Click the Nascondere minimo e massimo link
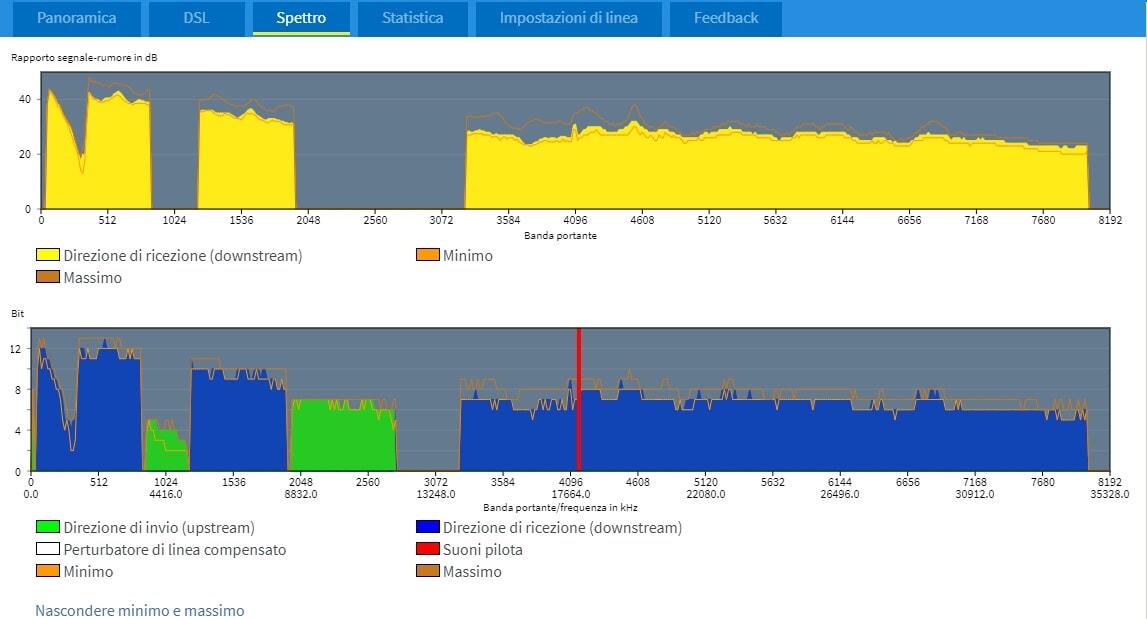The height and width of the screenshot is (619, 1147). point(139,610)
